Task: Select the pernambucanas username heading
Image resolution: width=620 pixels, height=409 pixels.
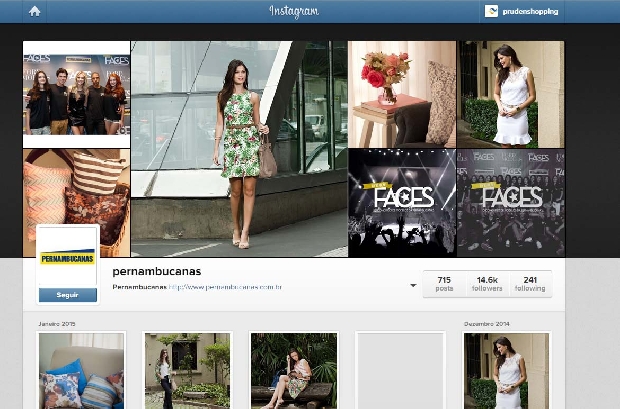Action: click(157, 271)
